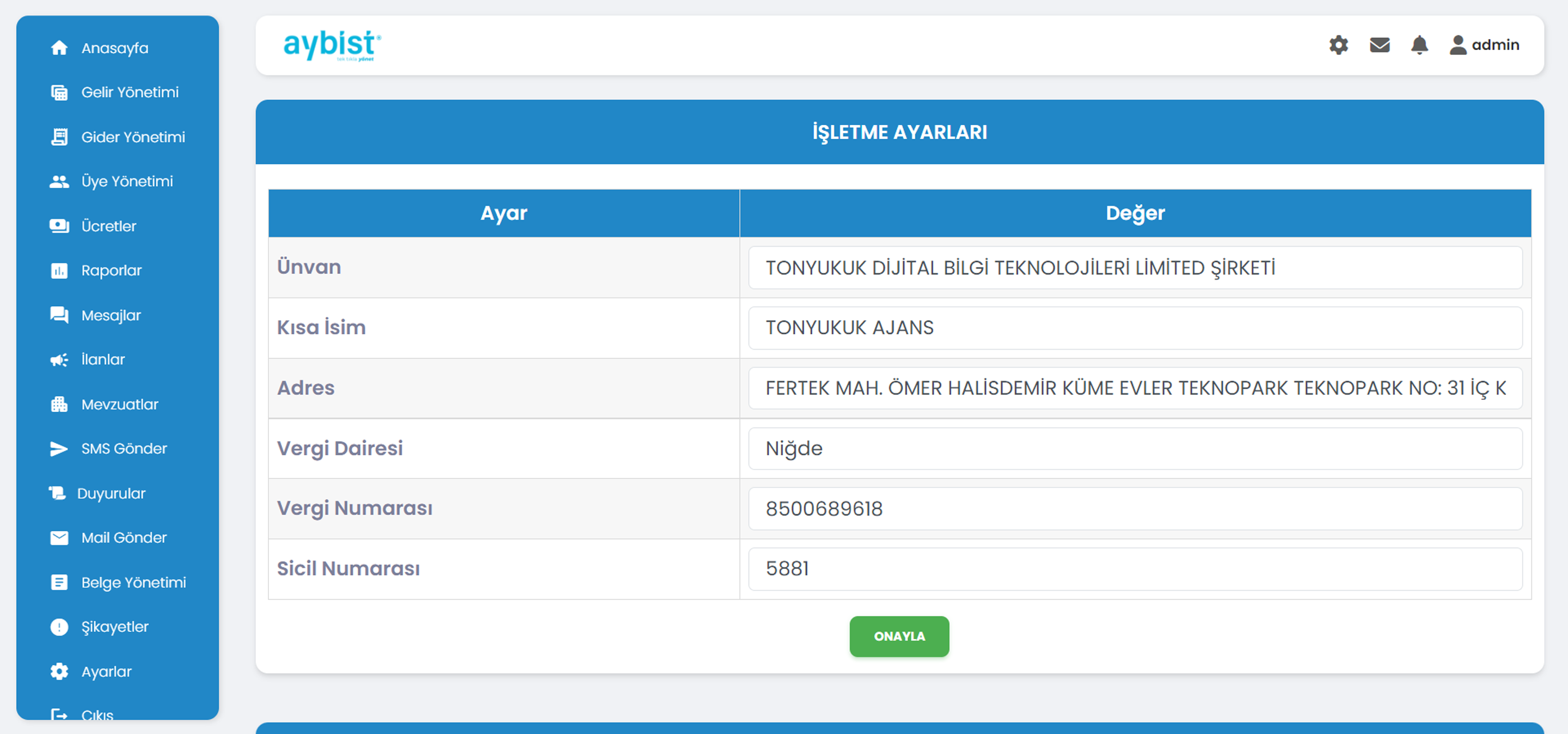Click the Mesajlar chat bubbles icon
The width and height of the screenshot is (1568, 734).
(59, 315)
